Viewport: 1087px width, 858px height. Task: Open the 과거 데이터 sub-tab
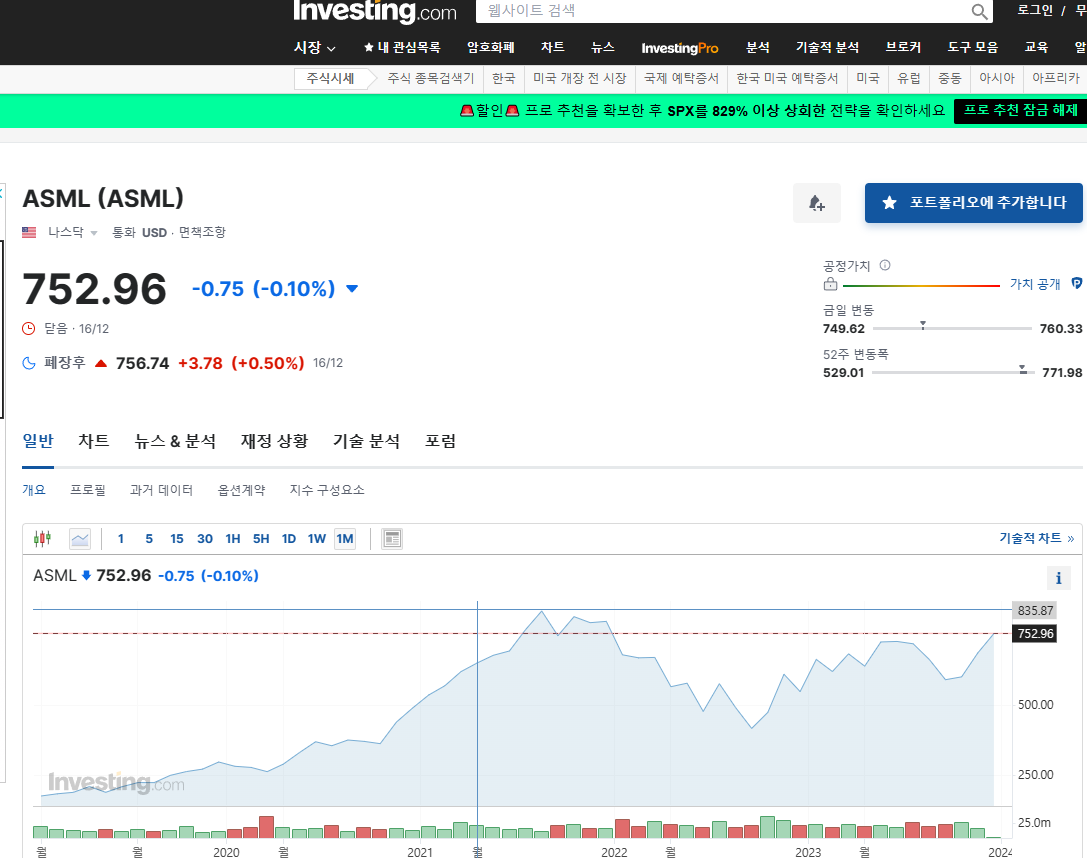tap(162, 490)
